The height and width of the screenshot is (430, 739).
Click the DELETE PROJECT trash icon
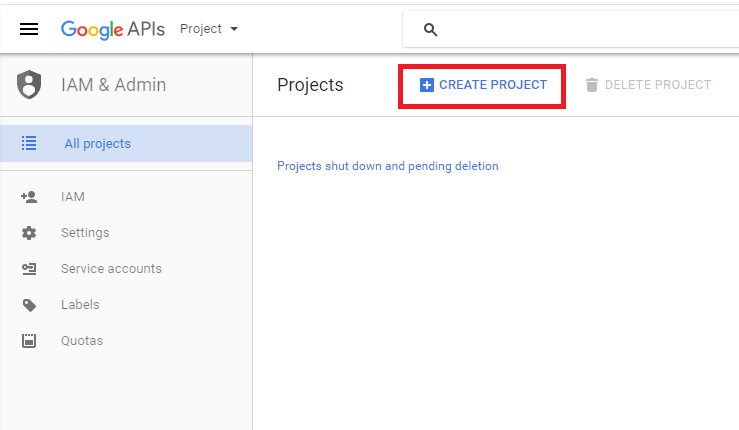(x=591, y=85)
